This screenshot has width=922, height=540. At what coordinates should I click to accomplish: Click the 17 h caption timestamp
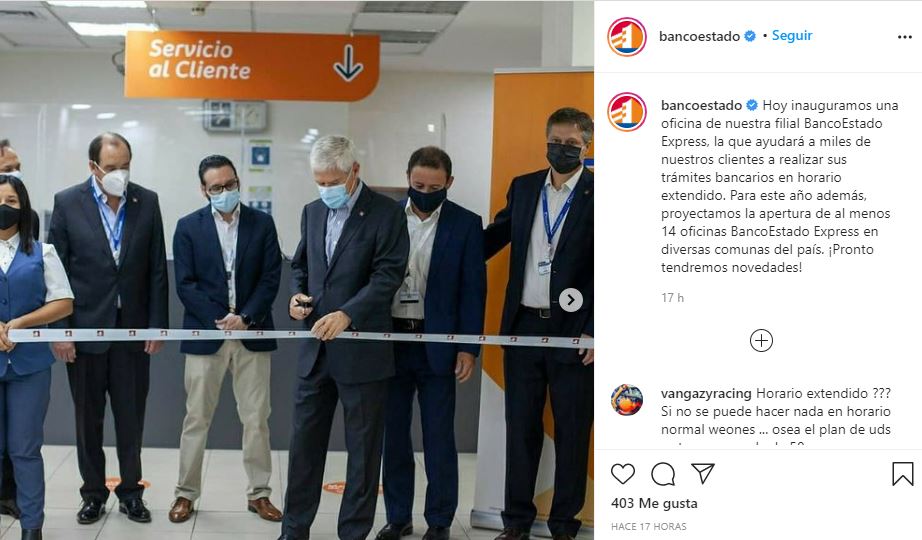point(672,298)
